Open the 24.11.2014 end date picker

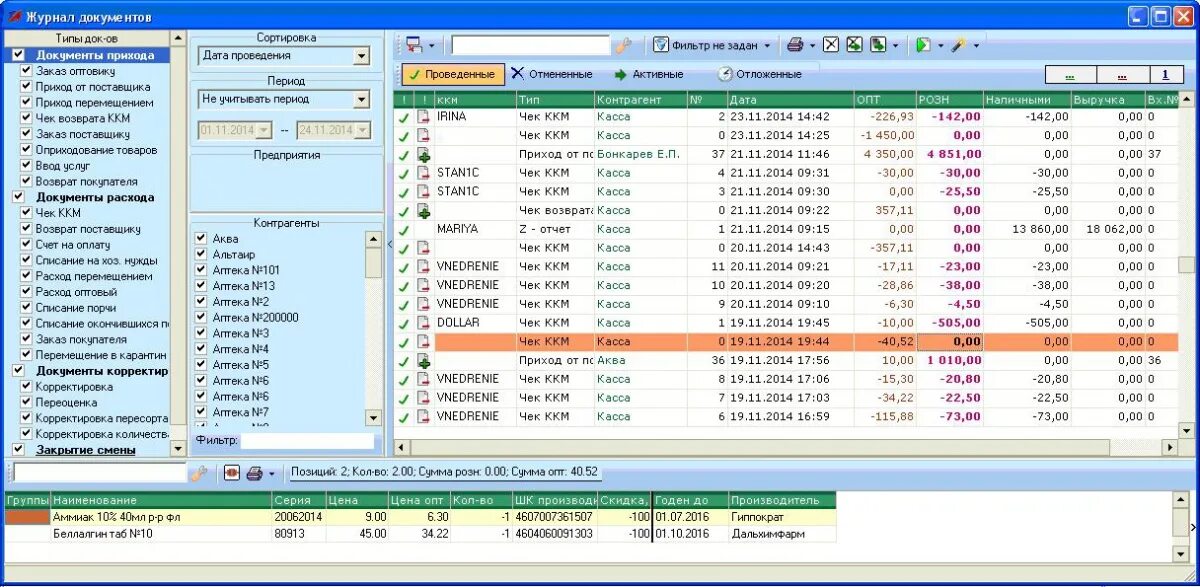[x=361, y=130]
